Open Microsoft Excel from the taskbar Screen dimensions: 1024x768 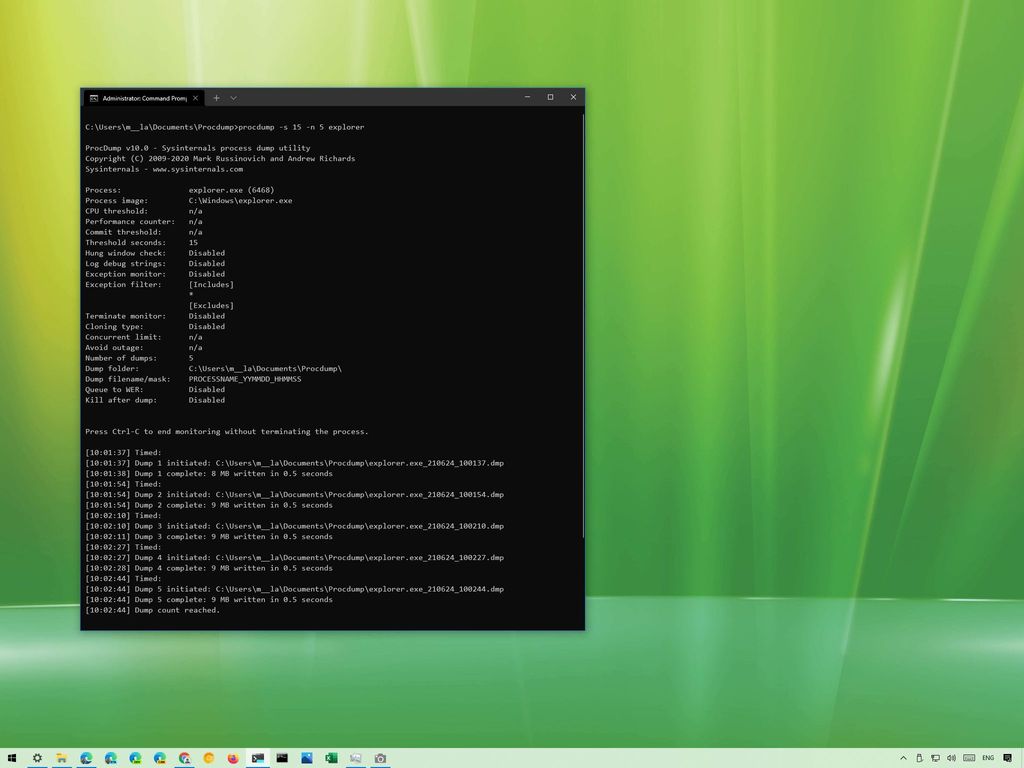(x=331, y=758)
